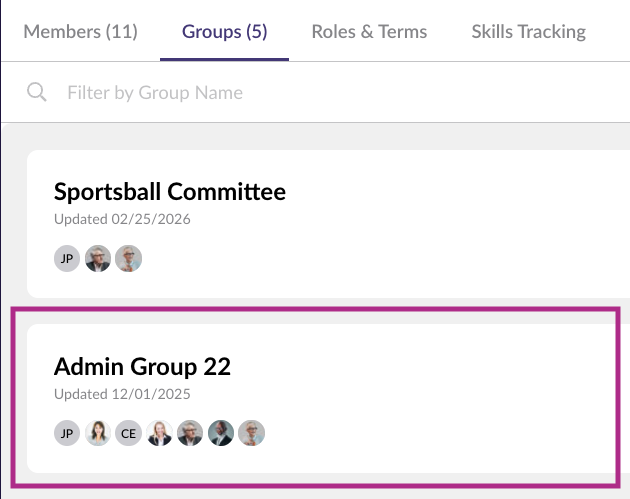The height and width of the screenshot is (499, 630).
Task: Click the Updated 12/01/2025 date text
Action: point(122,393)
